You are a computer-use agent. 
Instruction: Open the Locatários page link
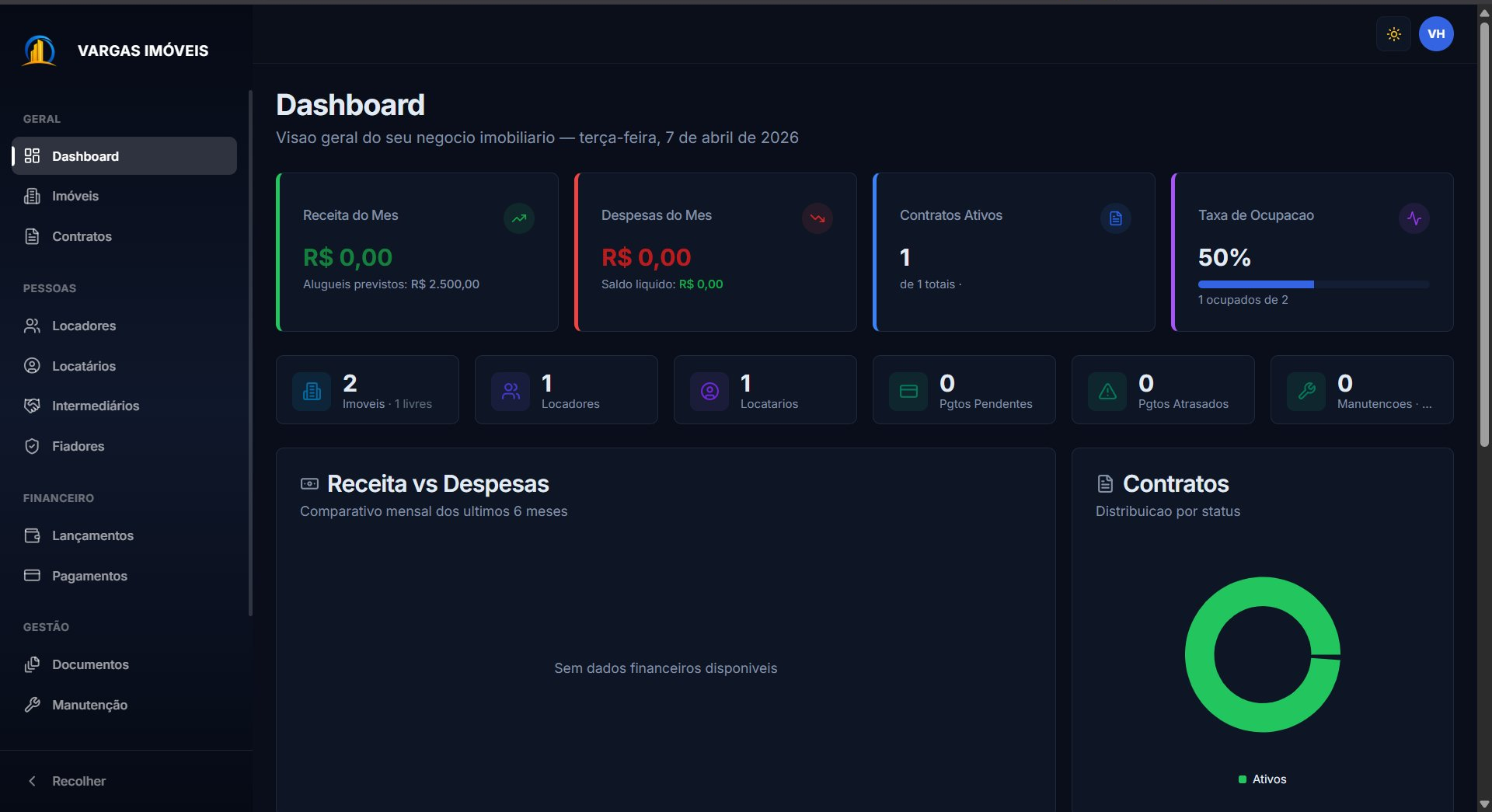coord(84,366)
